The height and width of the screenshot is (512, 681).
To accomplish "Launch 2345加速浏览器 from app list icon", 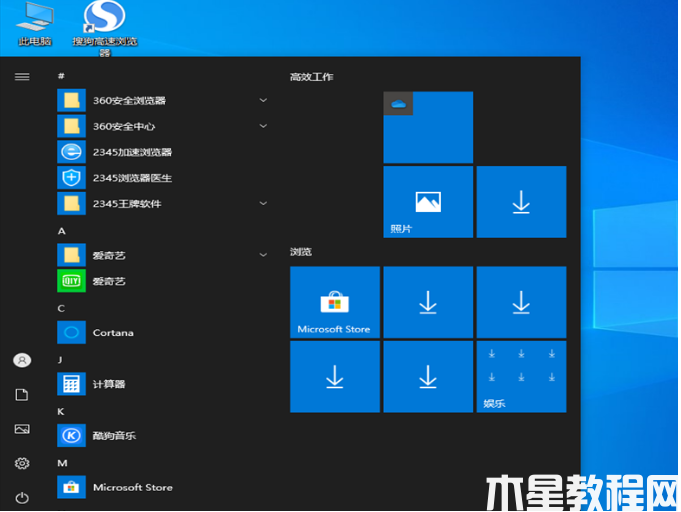I will (x=71, y=152).
